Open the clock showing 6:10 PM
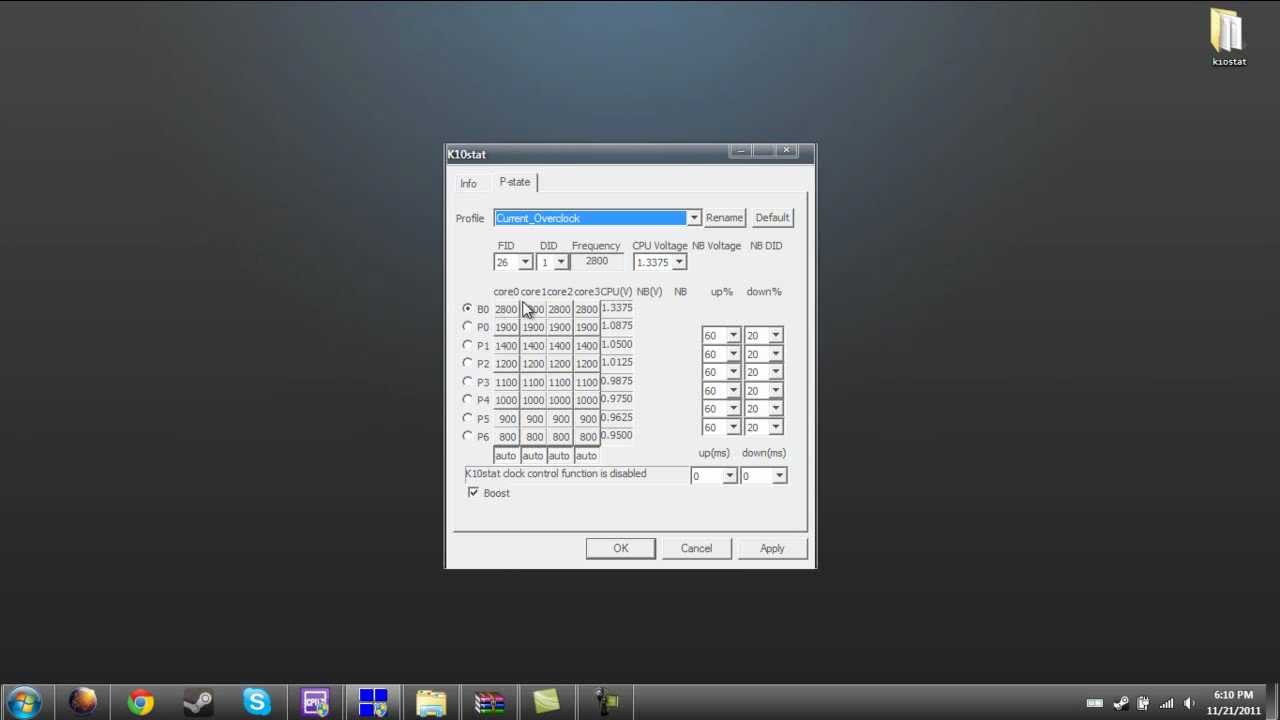This screenshot has width=1280, height=720. (1233, 702)
